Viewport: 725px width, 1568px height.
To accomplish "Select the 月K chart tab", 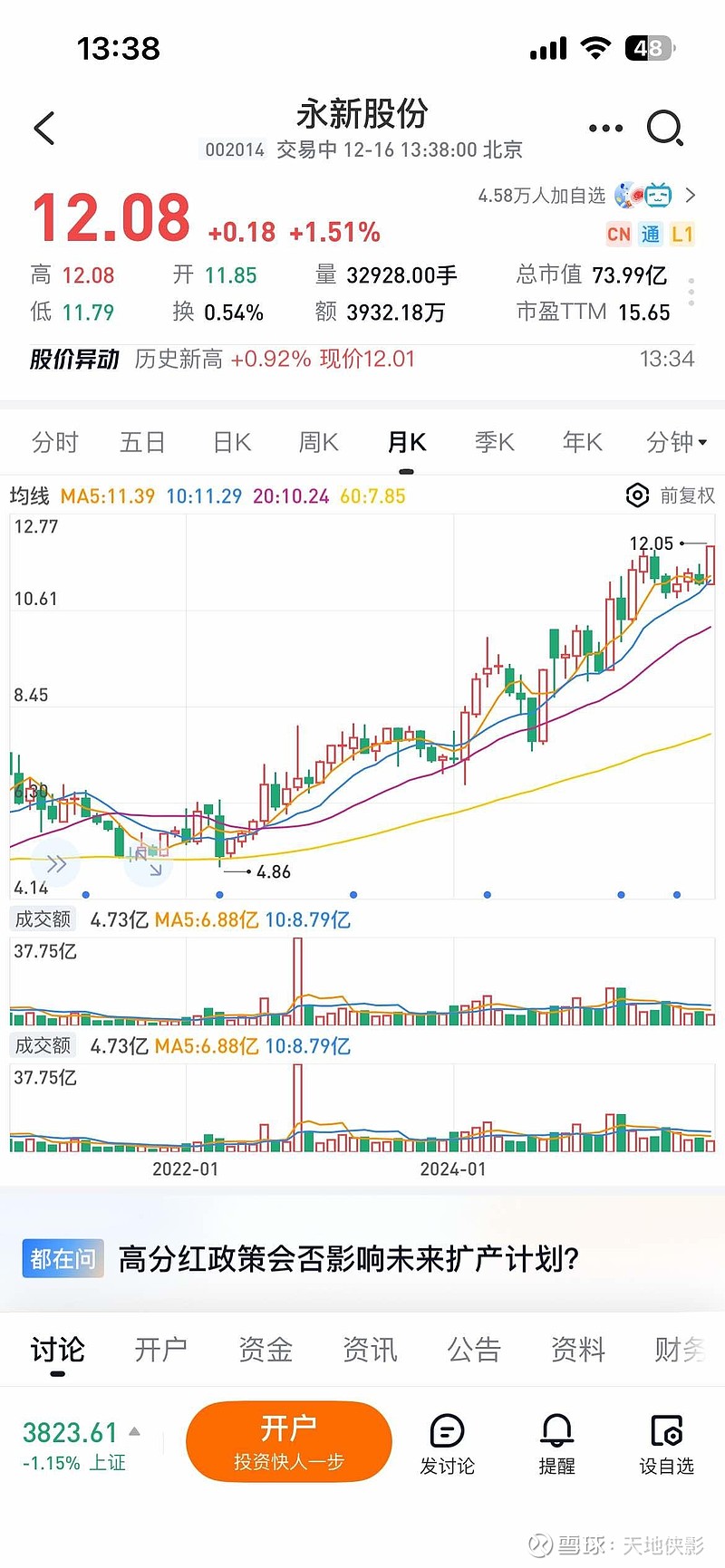I will click(x=407, y=442).
